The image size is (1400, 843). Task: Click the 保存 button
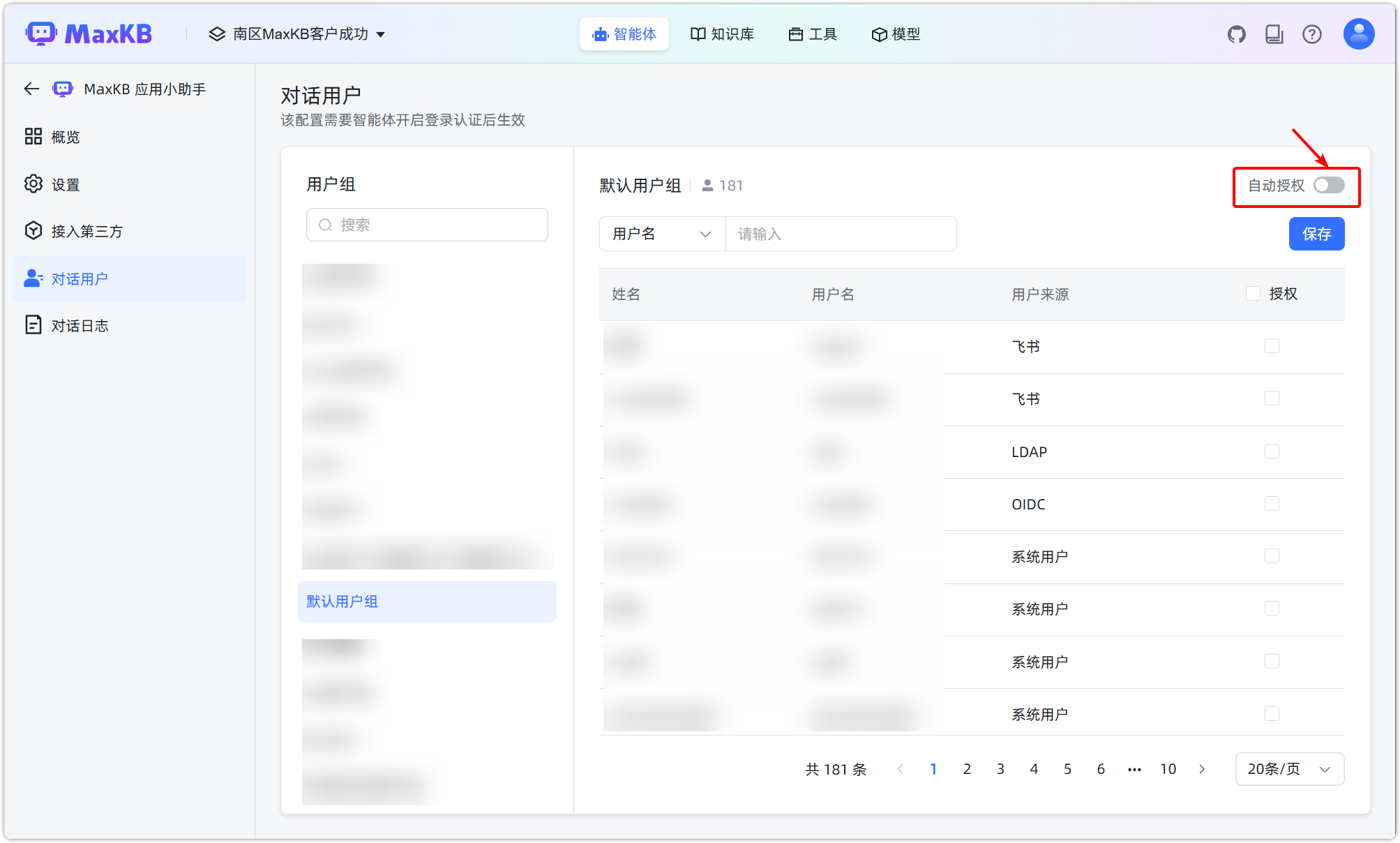coord(1316,234)
